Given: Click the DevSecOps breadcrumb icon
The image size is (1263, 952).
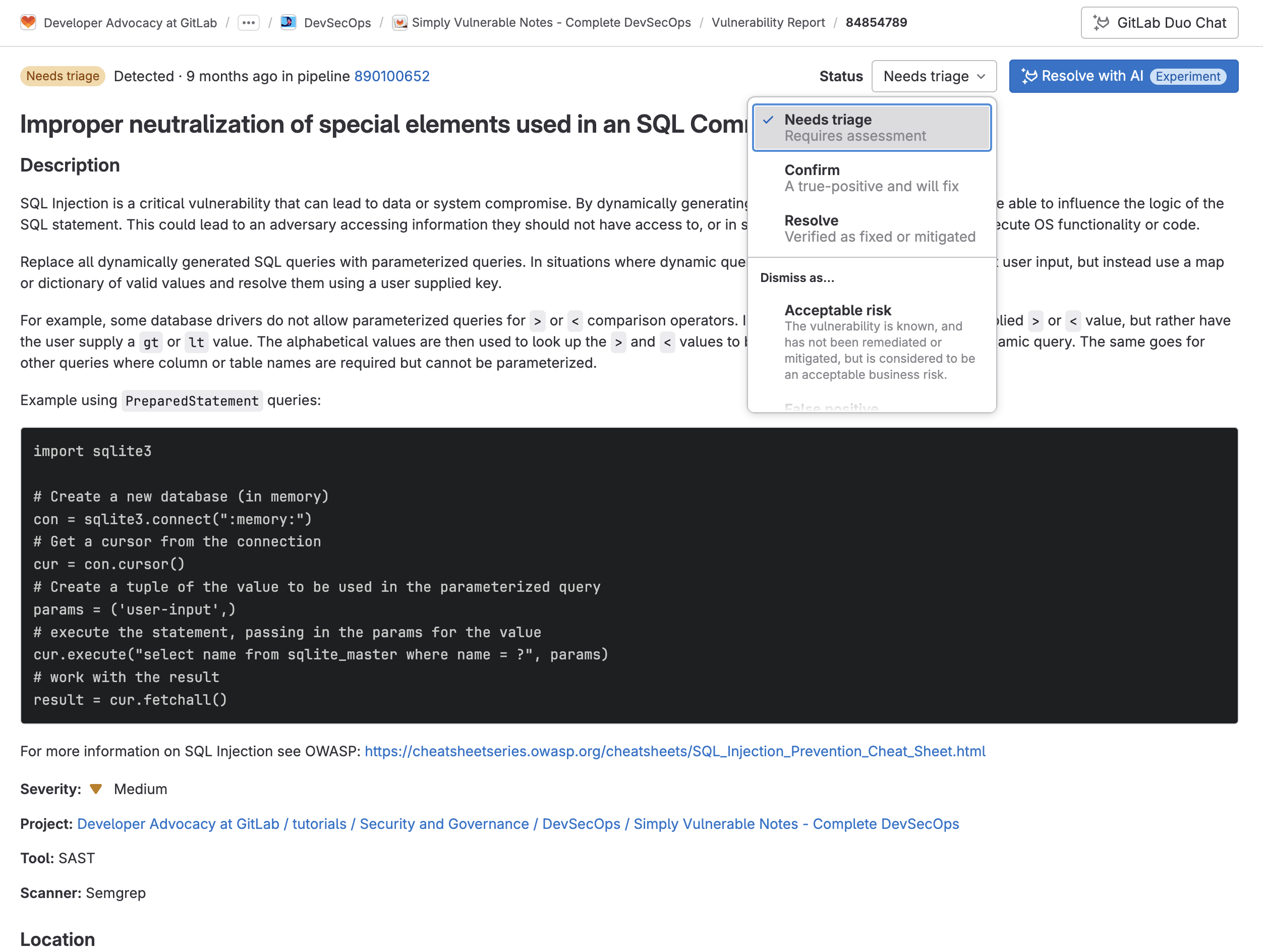Looking at the screenshot, I should tap(291, 23).
